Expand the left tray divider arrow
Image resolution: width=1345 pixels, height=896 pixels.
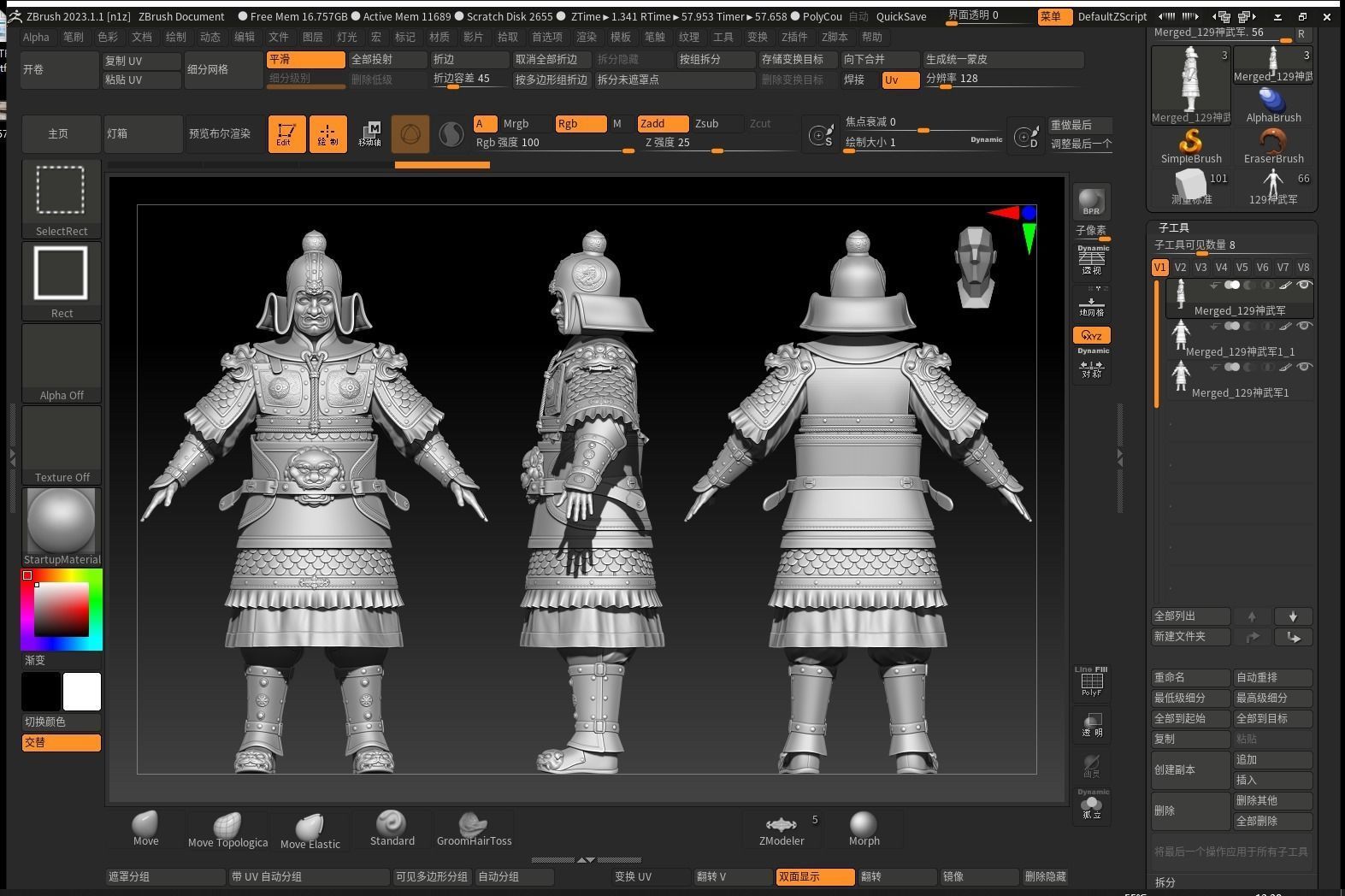(12, 457)
